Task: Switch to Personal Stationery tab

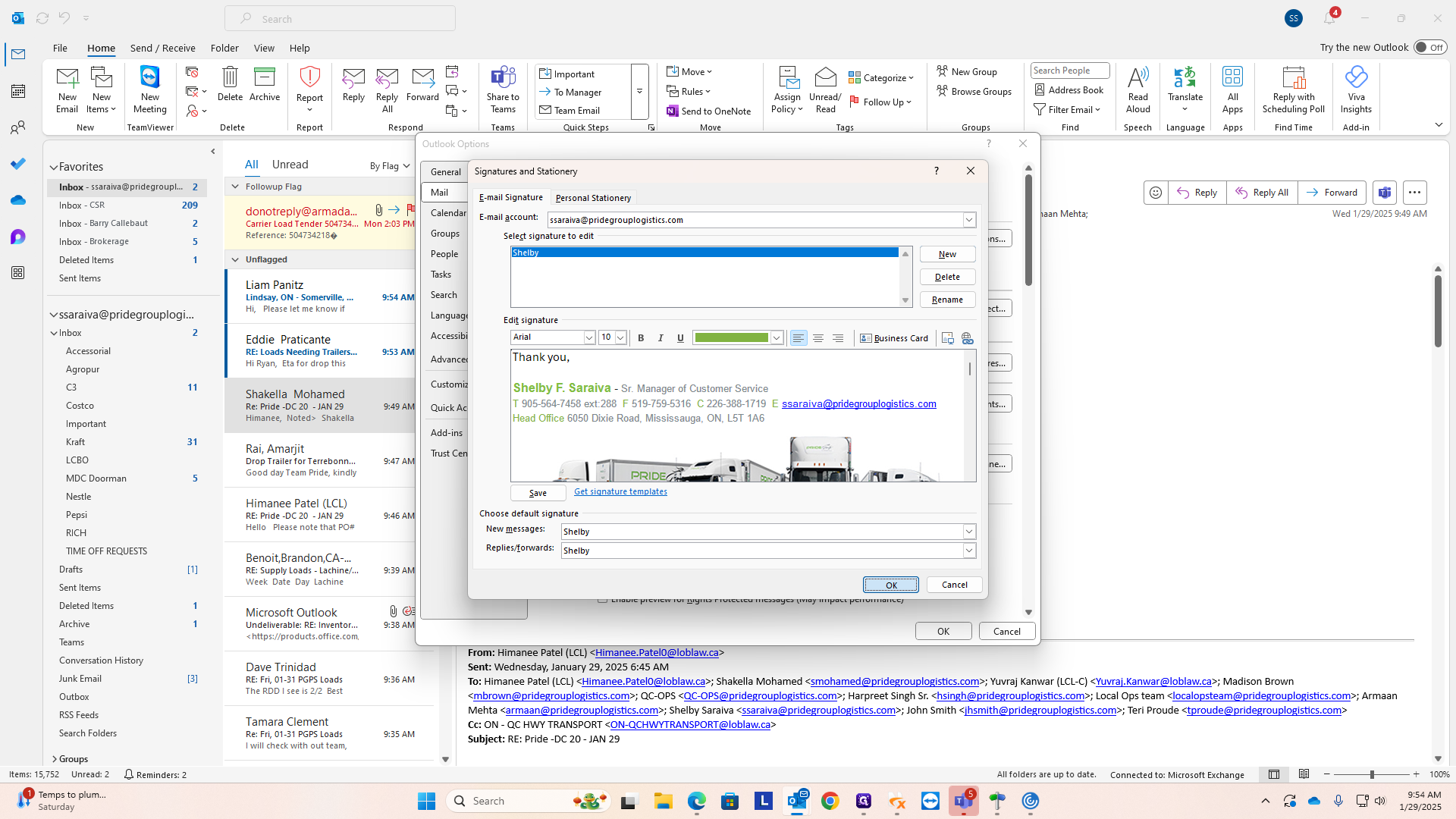Action: [x=593, y=198]
